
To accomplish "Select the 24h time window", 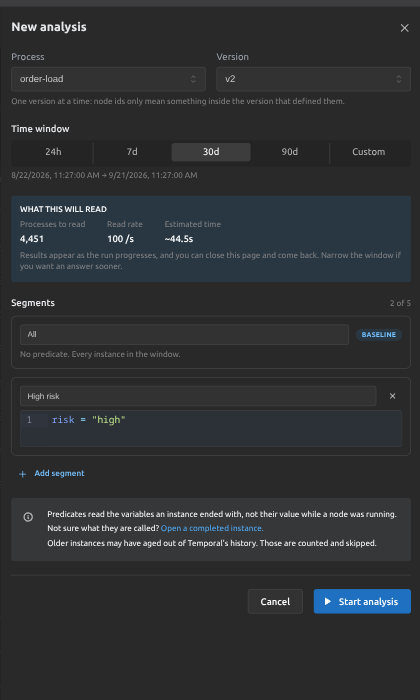I will (x=53, y=152).
